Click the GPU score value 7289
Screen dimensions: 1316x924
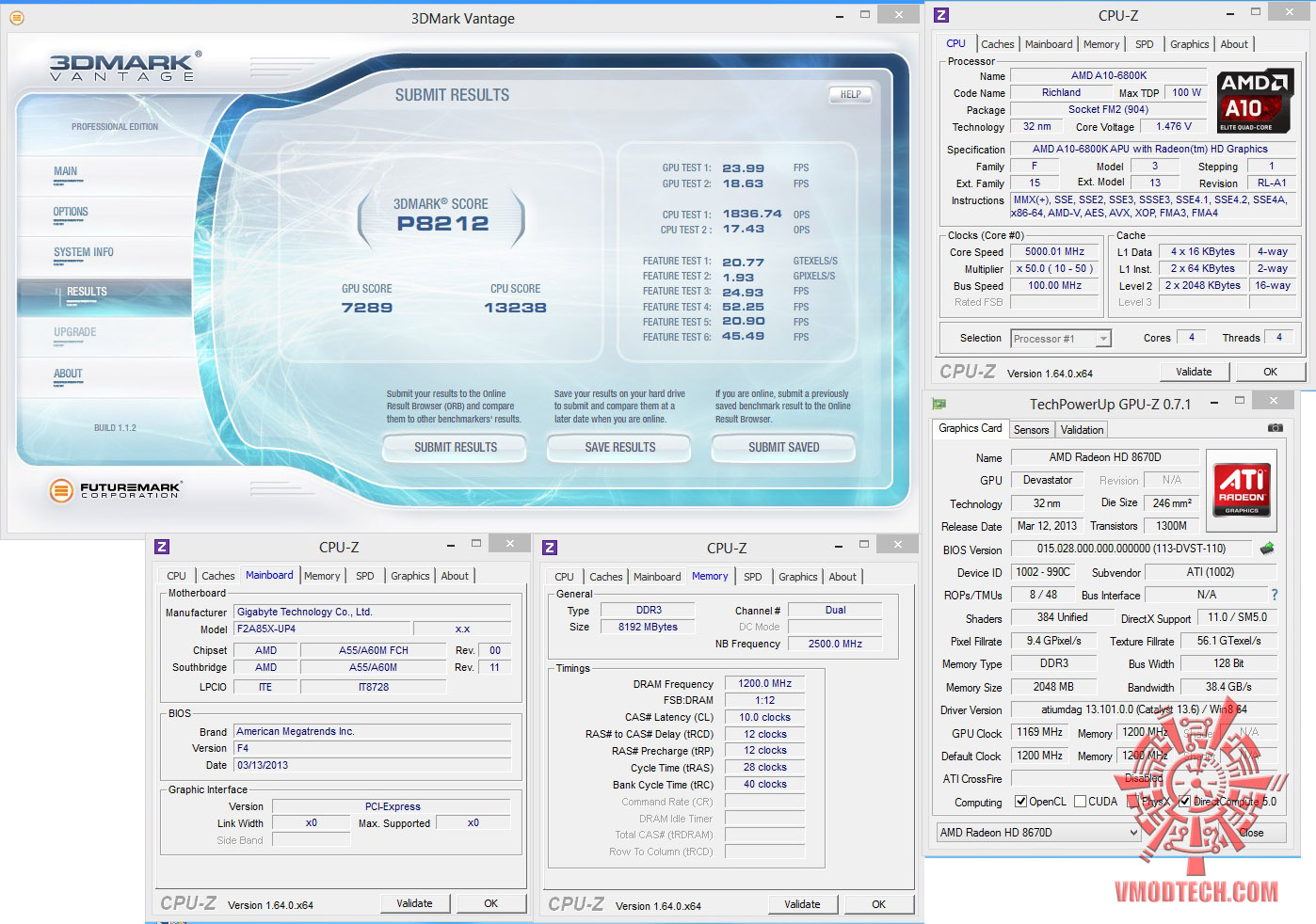point(367,308)
